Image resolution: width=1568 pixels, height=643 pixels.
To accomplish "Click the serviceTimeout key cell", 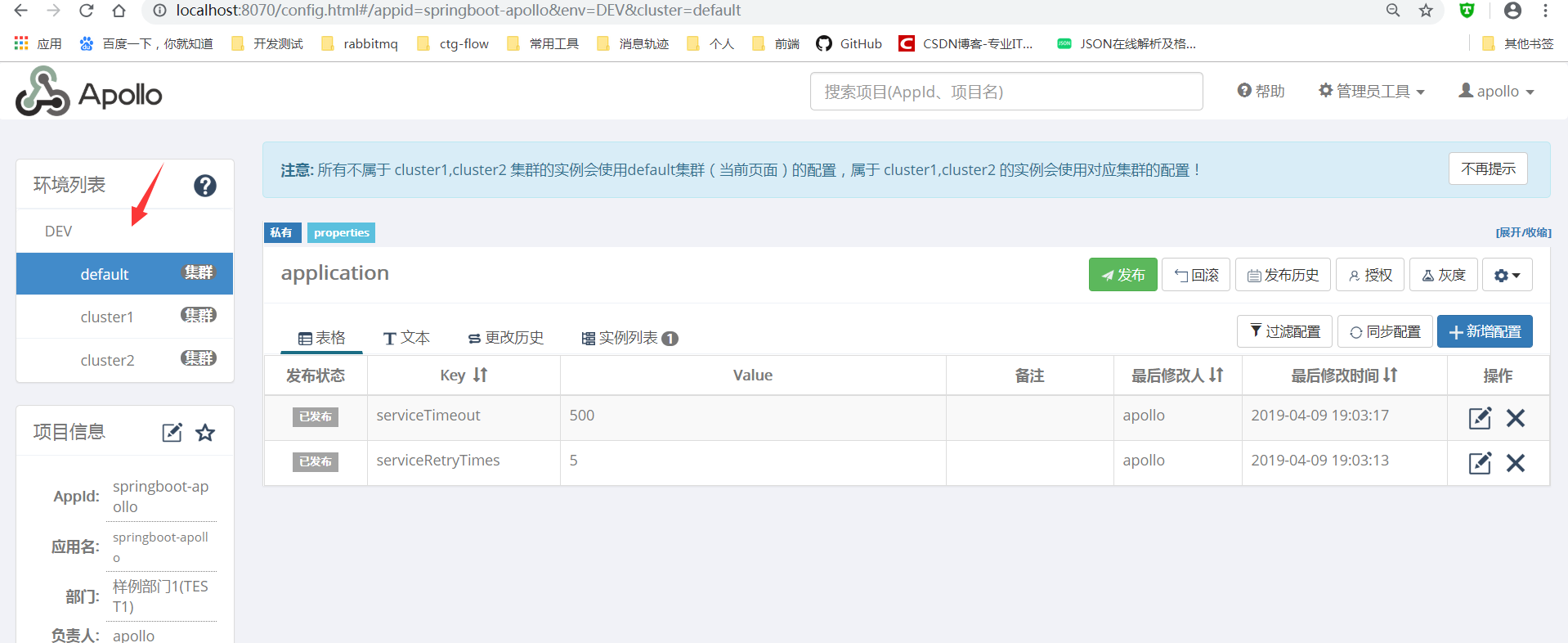I will [464, 418].
